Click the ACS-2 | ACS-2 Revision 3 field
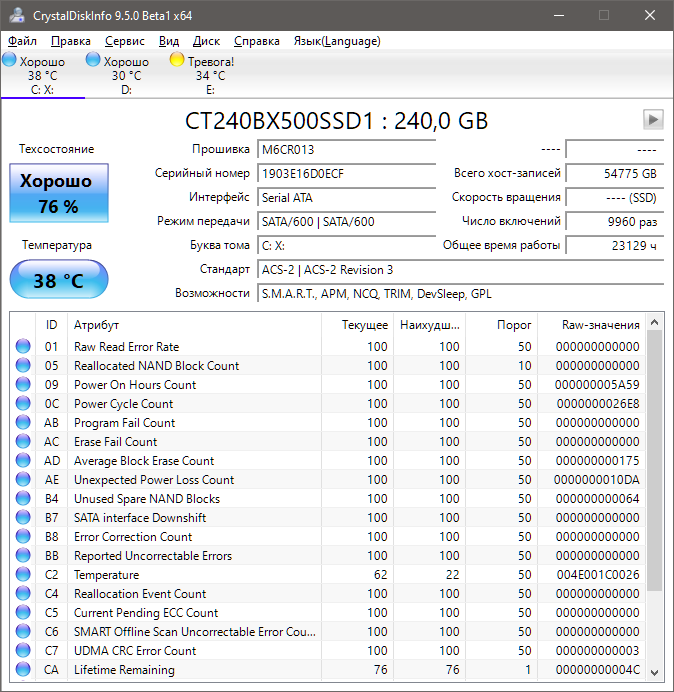The height and width of the screenshot is (692, 674). pyautogui.click(x=460, y=270)
